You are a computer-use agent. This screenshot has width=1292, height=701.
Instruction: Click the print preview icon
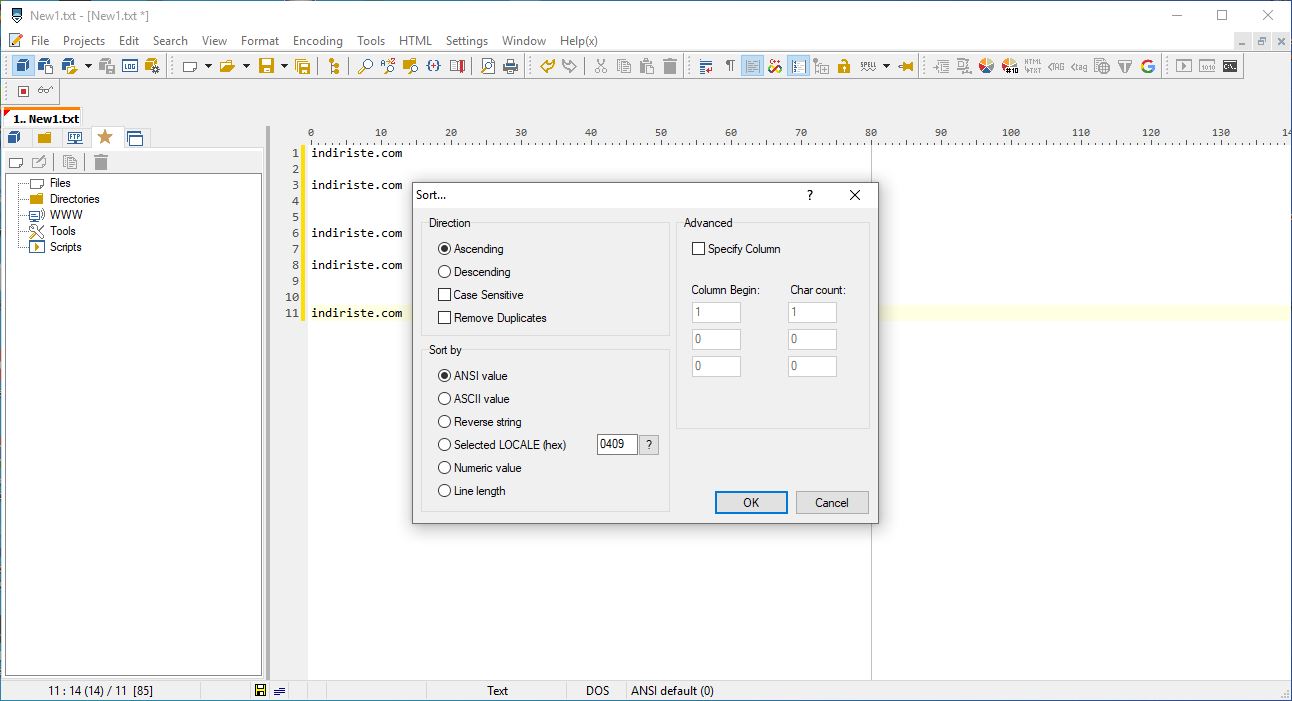pyautogui.click(x=488, y=66)
